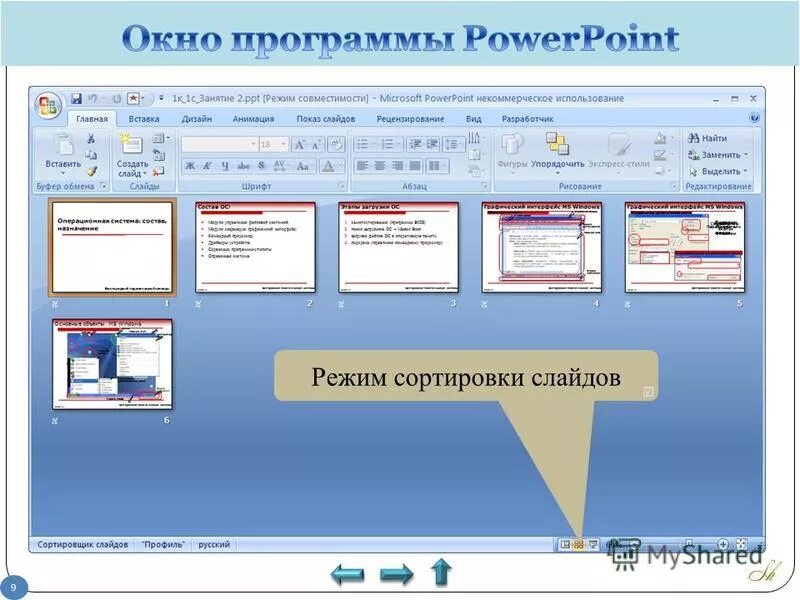Click the Increase list level icon
Viewport: 800px width, 600px height.
click(x=433, y=144)
